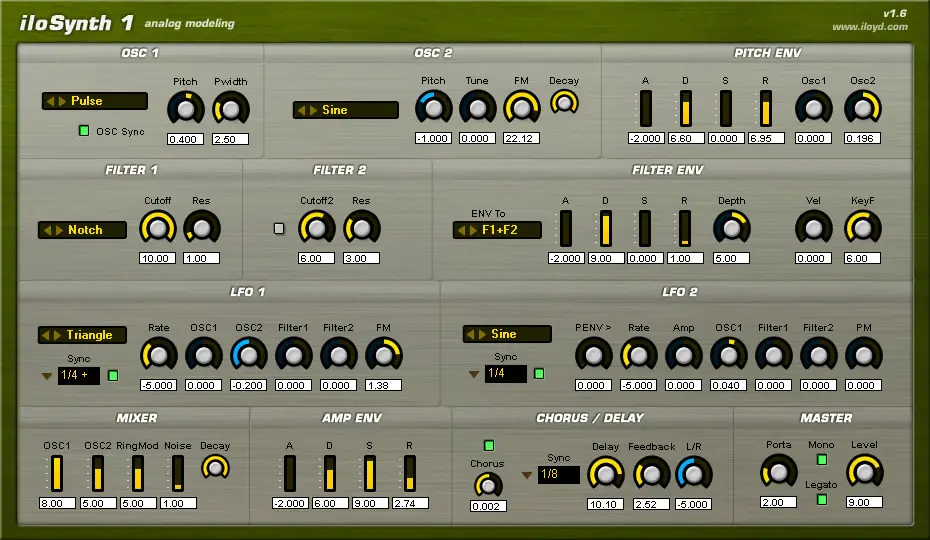Open OSC 1 Pulse waveform selector
Screen dimensions: 930x540
coord(94,101)
